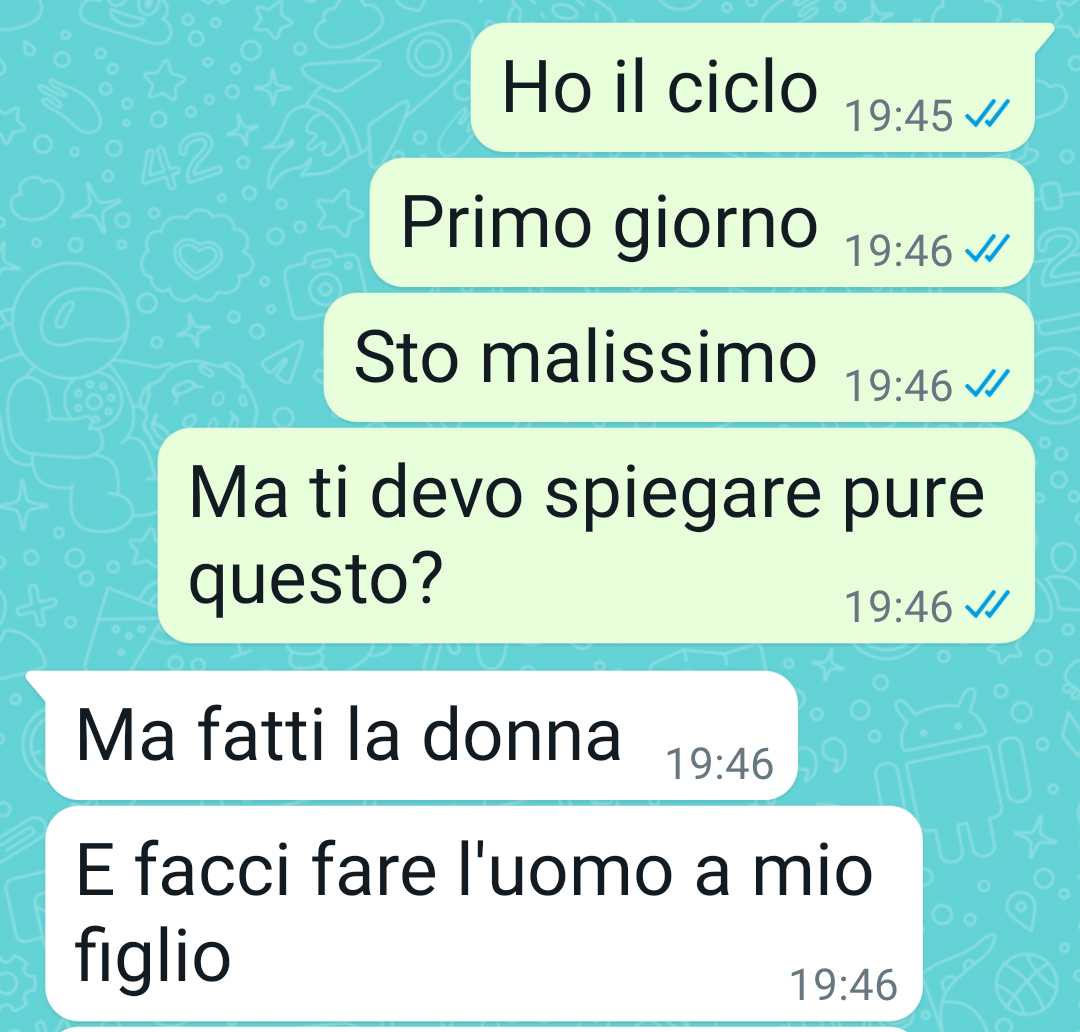Screen dimensions: 1080x1032
Task: Tap the 'Sto malissimo' message bubble
Action: point(679,358)
